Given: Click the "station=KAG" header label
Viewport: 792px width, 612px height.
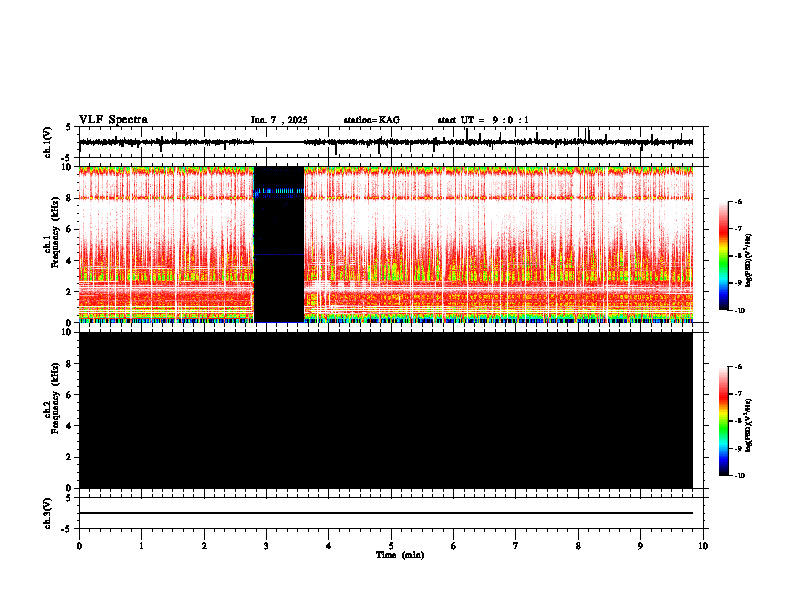Looking at the screenshot, I should (x=371, y=120).
